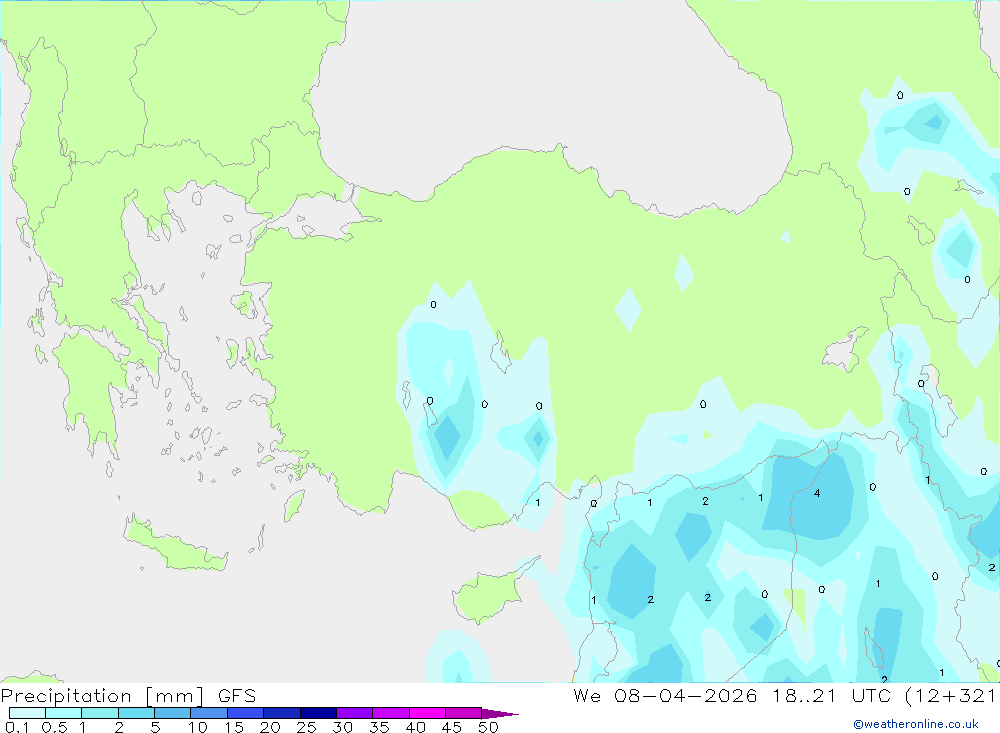Click the above-50 mm legend arrow tip

pos(501,714)
